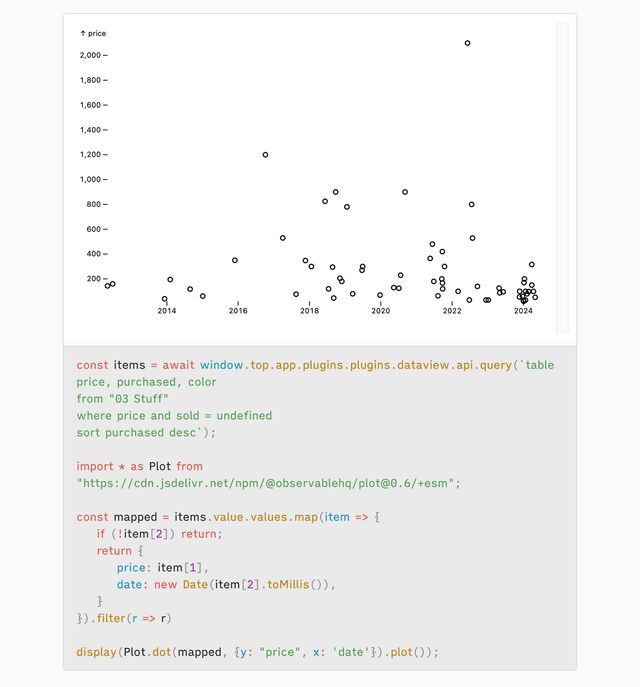Click the lone data point above 2016
Viewport: 640px width, 687px height.
[235, 260]
